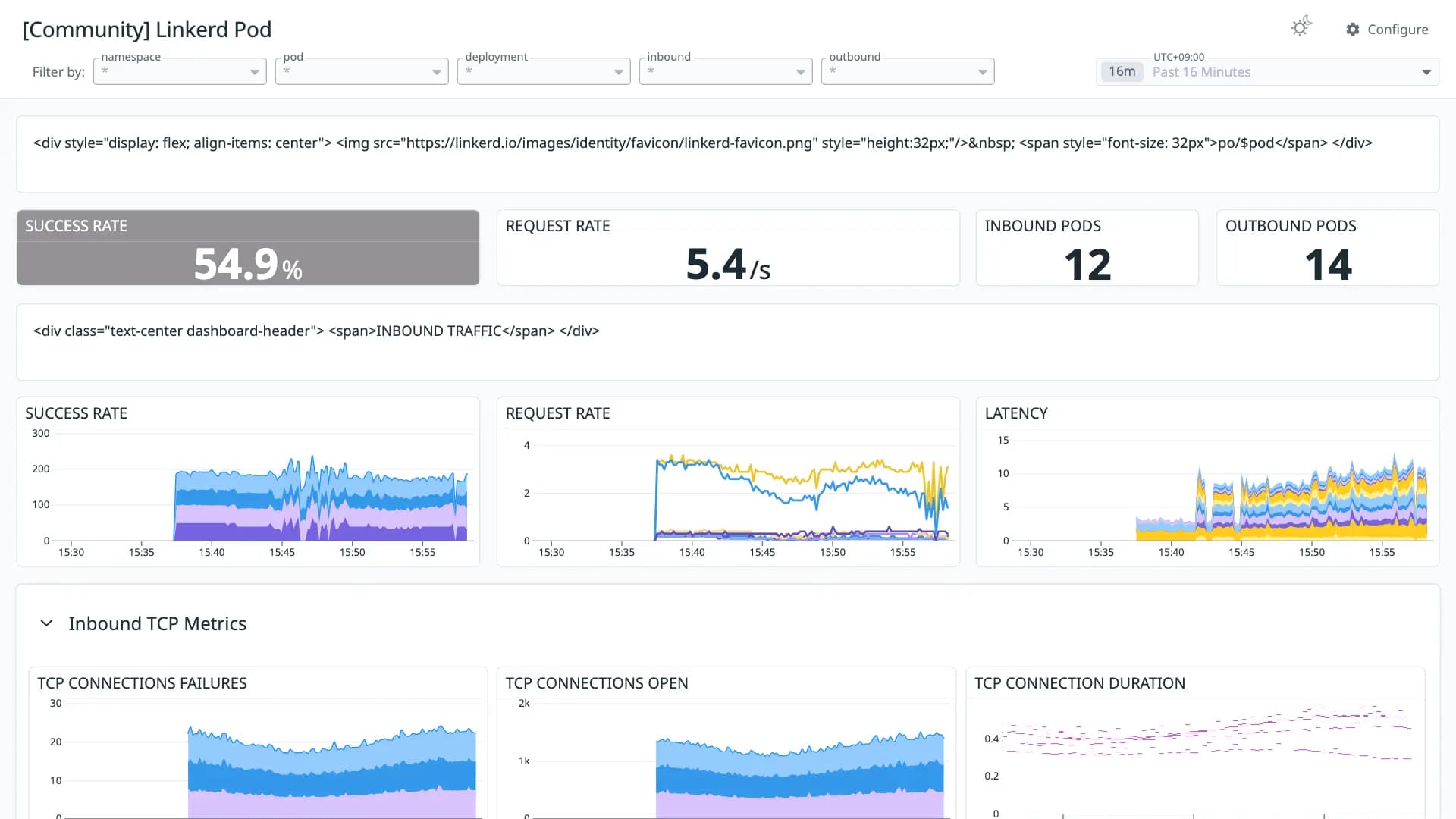Click the INBOUND TRAFFIC header note text
Screen dimensions: 1456x819
tap(316, 331)
